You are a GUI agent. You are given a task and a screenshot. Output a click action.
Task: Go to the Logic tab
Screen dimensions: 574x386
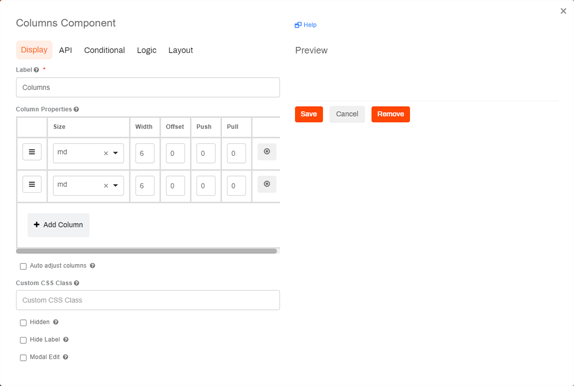147,50
